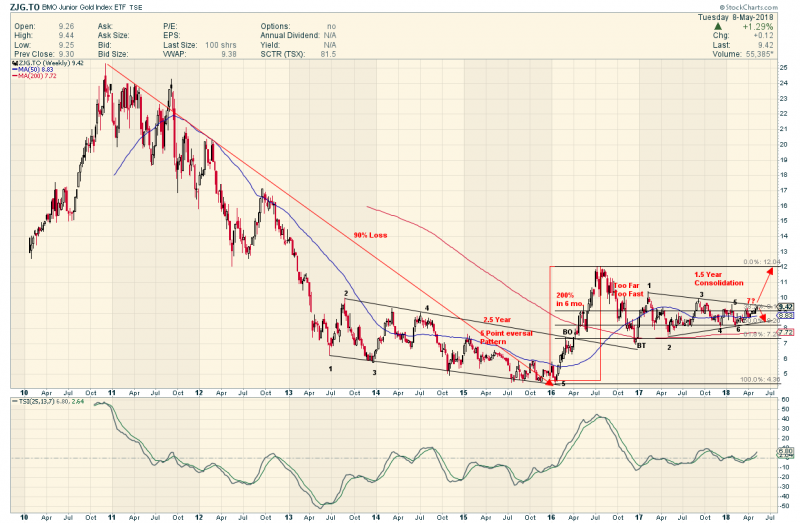Click the Prev Close value 9.30
800x523 pixels.
(x=66, y=54)
